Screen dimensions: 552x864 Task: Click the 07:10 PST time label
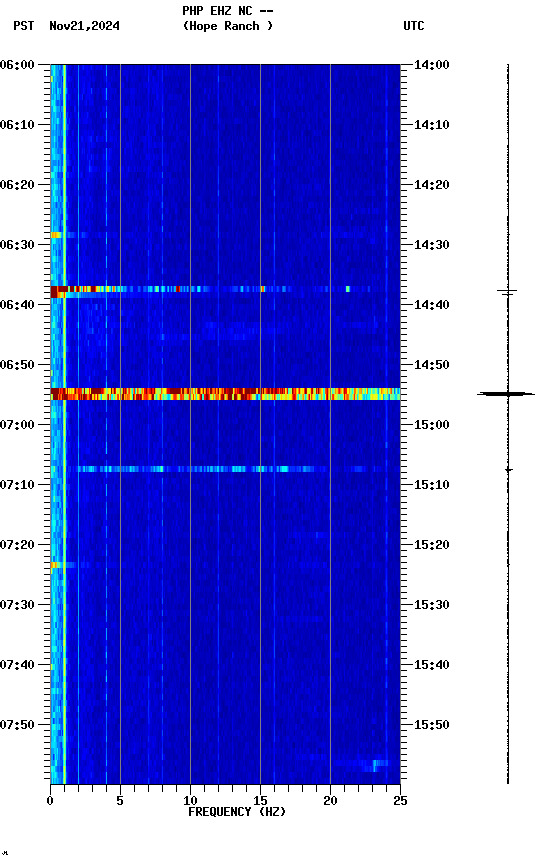pos(17,485)
